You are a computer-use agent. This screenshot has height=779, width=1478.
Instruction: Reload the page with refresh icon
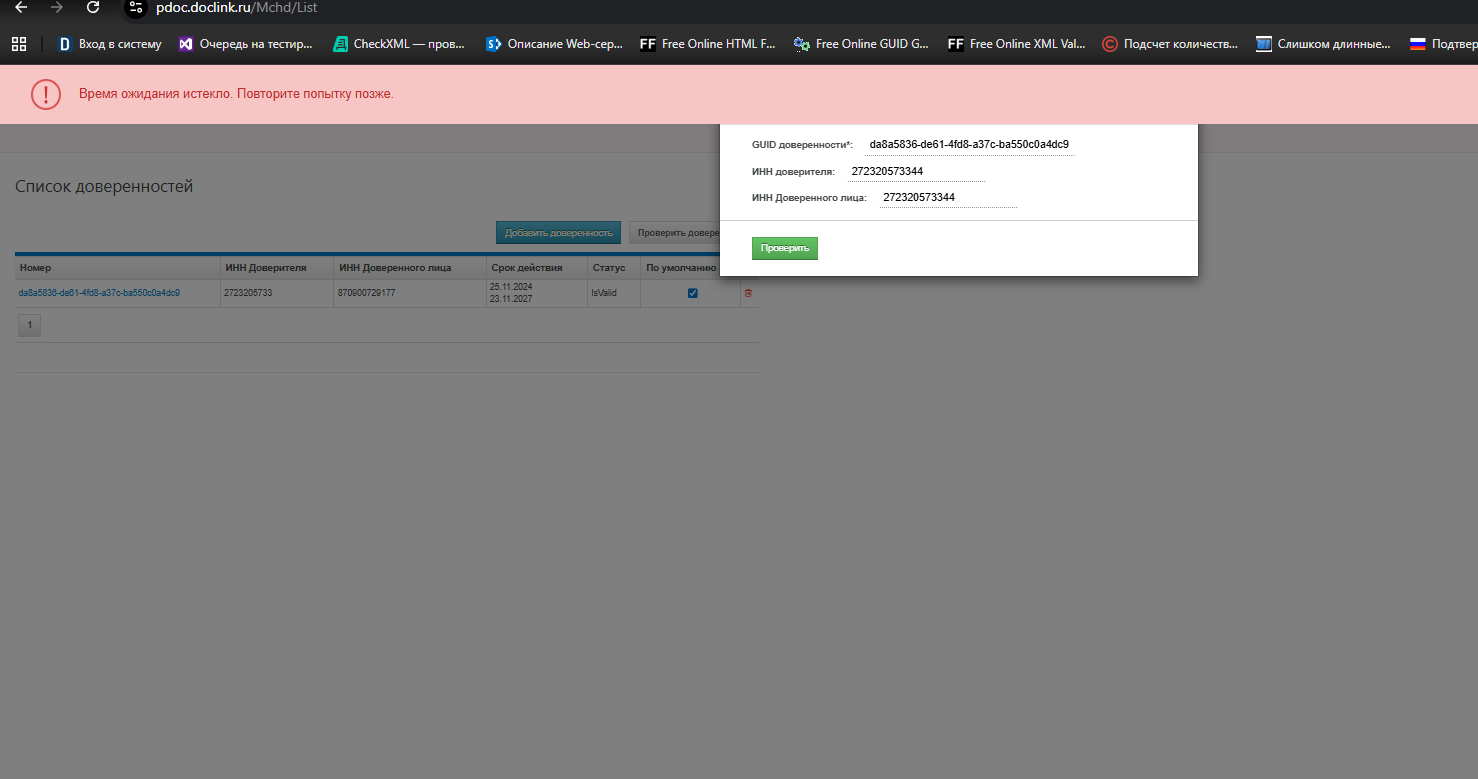[x=93, y=7]
